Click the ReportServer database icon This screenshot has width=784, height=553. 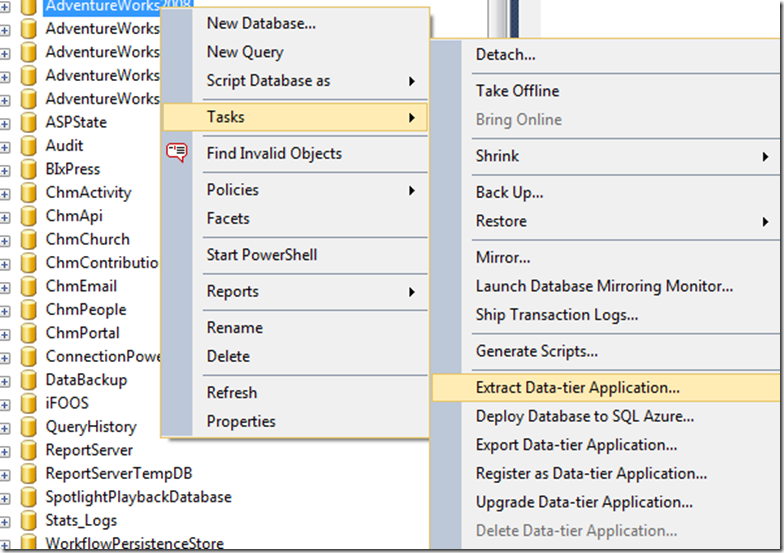[30, 451]
